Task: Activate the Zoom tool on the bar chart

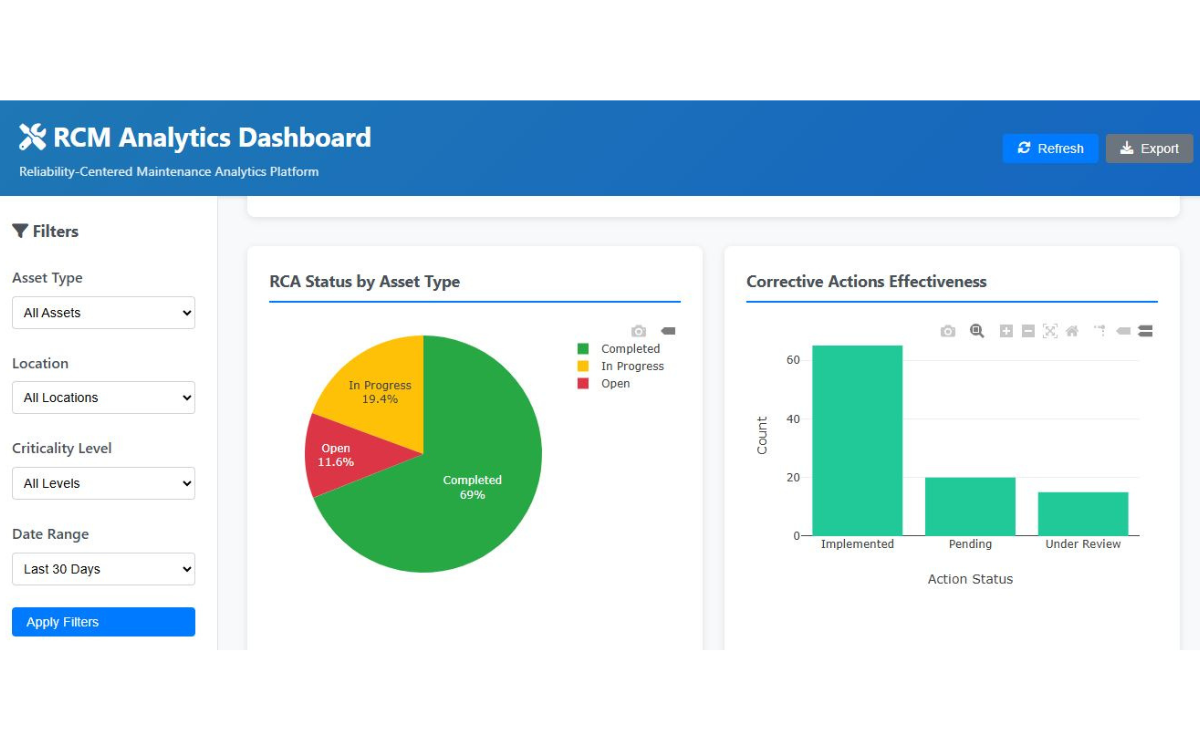Action: click(976, 330)
